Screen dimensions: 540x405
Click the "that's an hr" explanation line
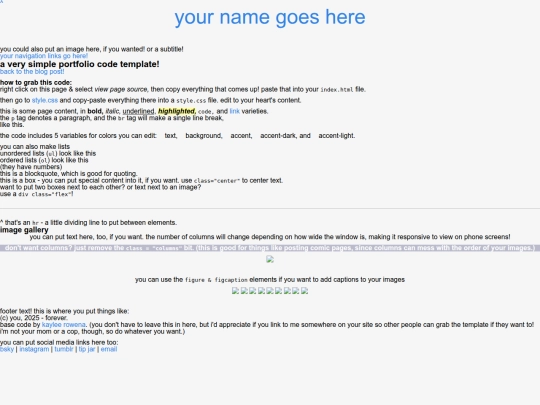(x=89, y=223)
